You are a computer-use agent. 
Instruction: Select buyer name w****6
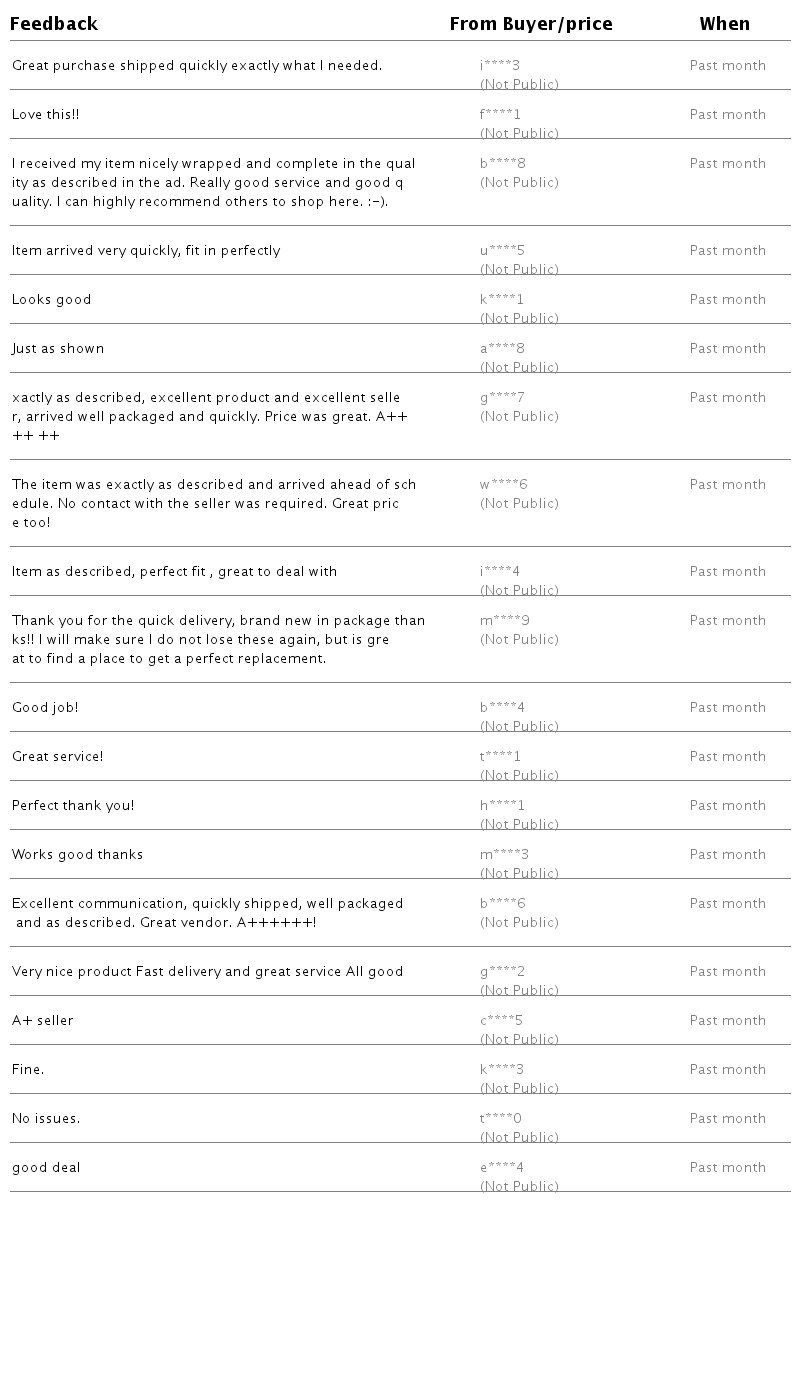click(x=504, y=485)
